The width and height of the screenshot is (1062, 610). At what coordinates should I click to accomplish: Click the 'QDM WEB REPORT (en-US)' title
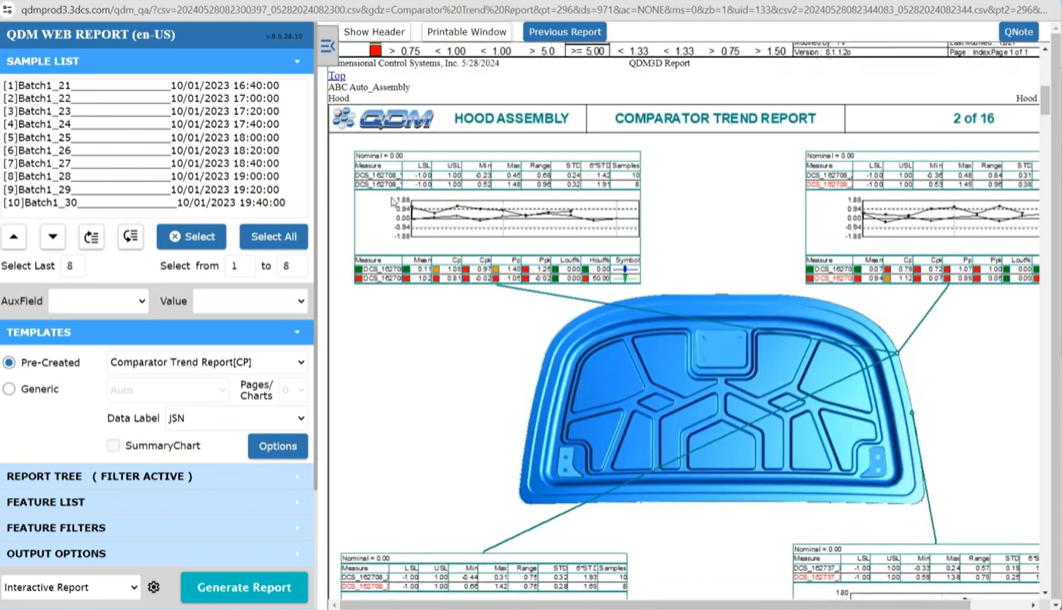(x=91, y=35)
